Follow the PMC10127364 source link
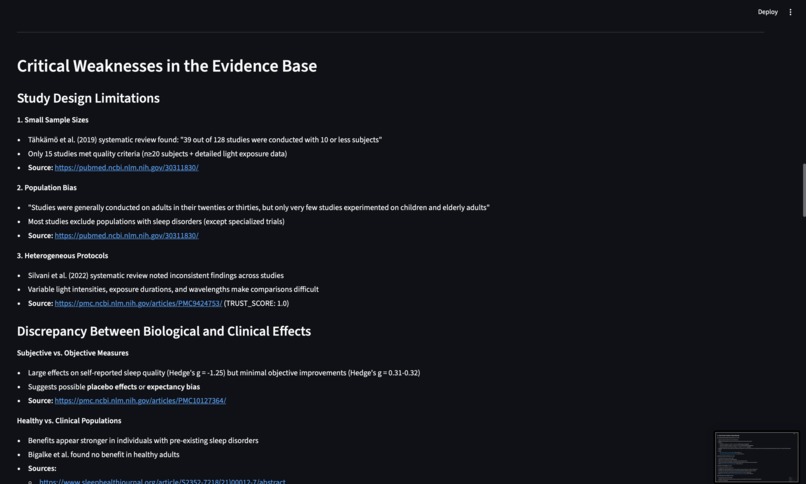806x484 pixels. tap(140, 401)
